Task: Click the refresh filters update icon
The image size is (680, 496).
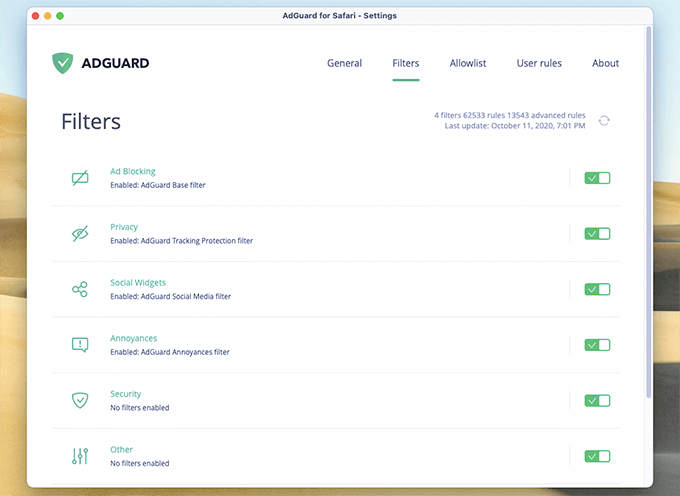Action: point(604,121)
